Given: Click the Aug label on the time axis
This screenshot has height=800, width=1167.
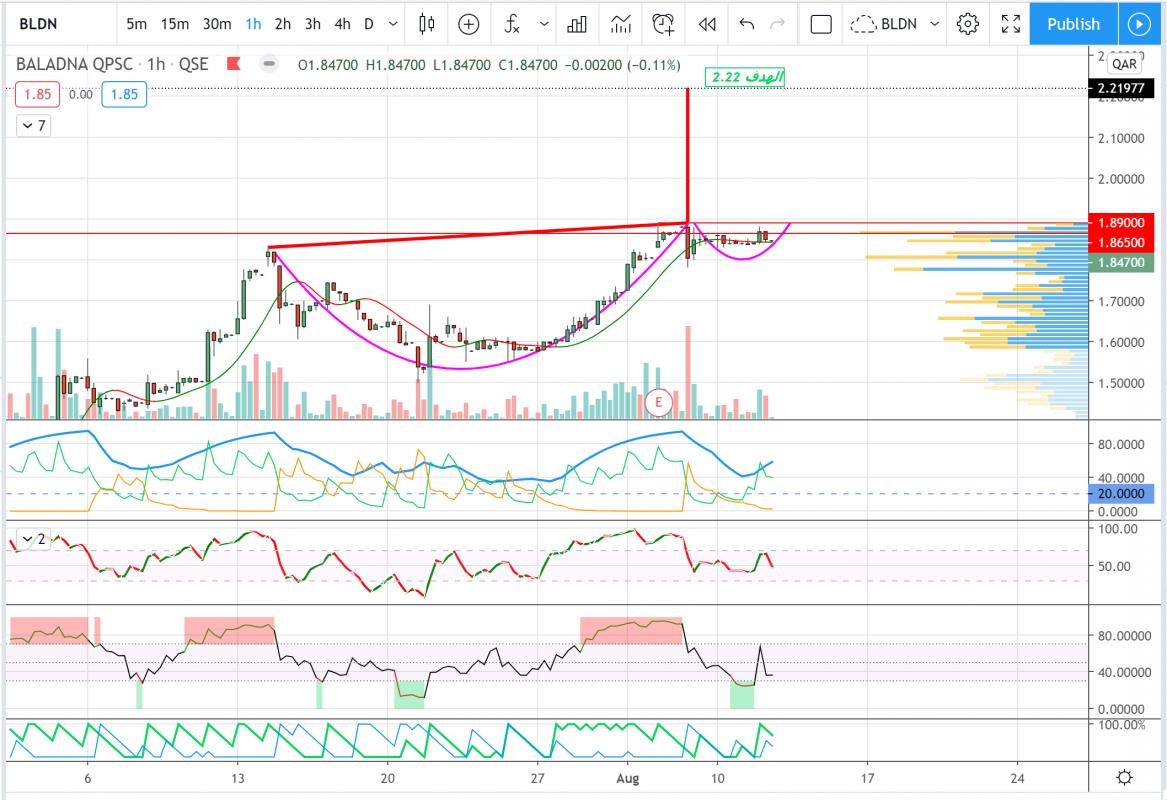Looking at the screenshot, I should 627,778.
